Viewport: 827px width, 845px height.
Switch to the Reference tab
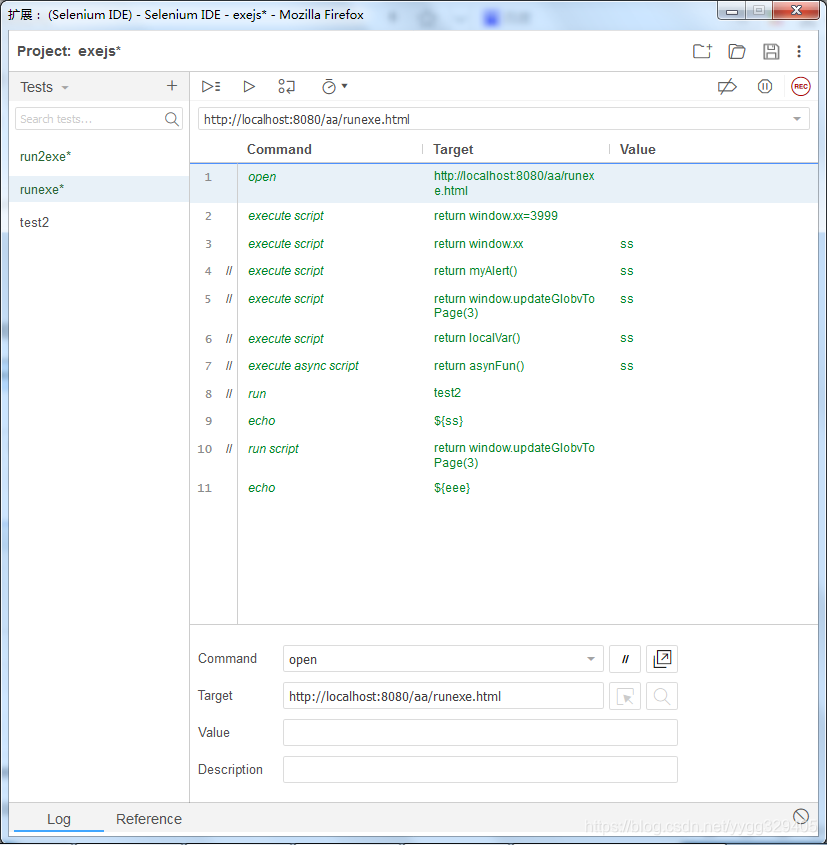click(x=149, y=819)
